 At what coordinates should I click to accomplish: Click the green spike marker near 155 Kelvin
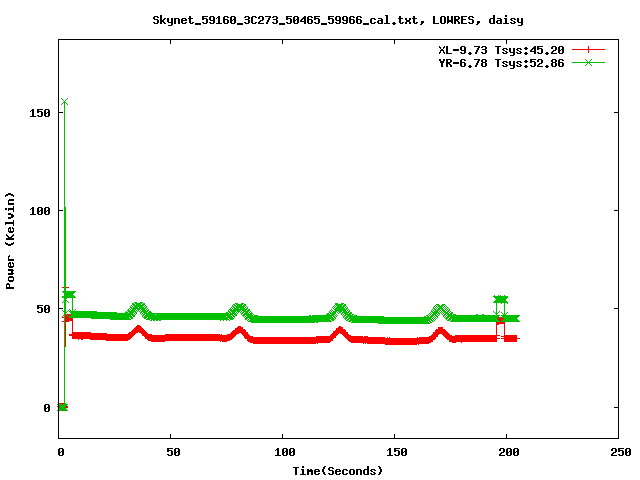point(64,101)
